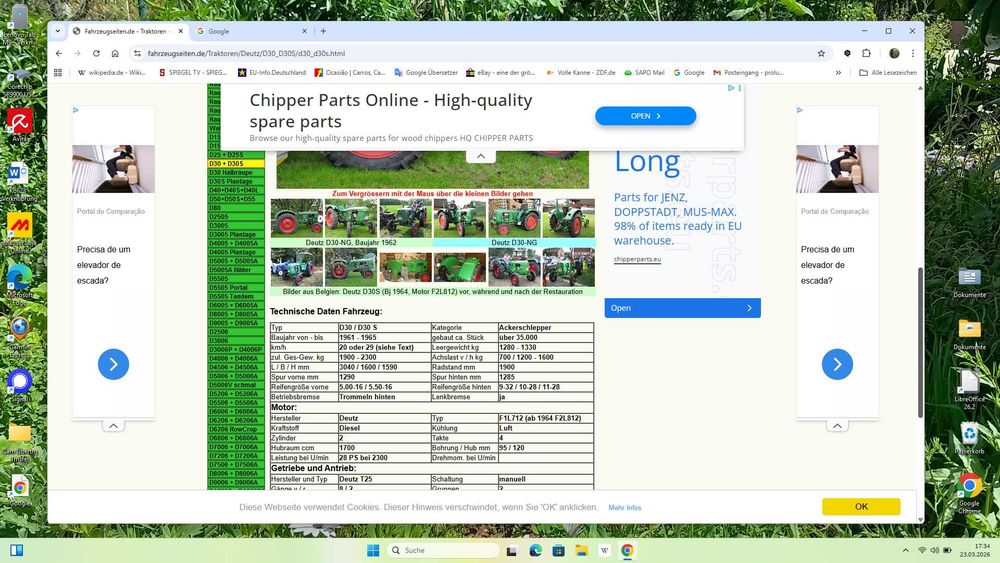
Task: Open the Papierkorb desktop icon
Action: click(x=969, y=439)
